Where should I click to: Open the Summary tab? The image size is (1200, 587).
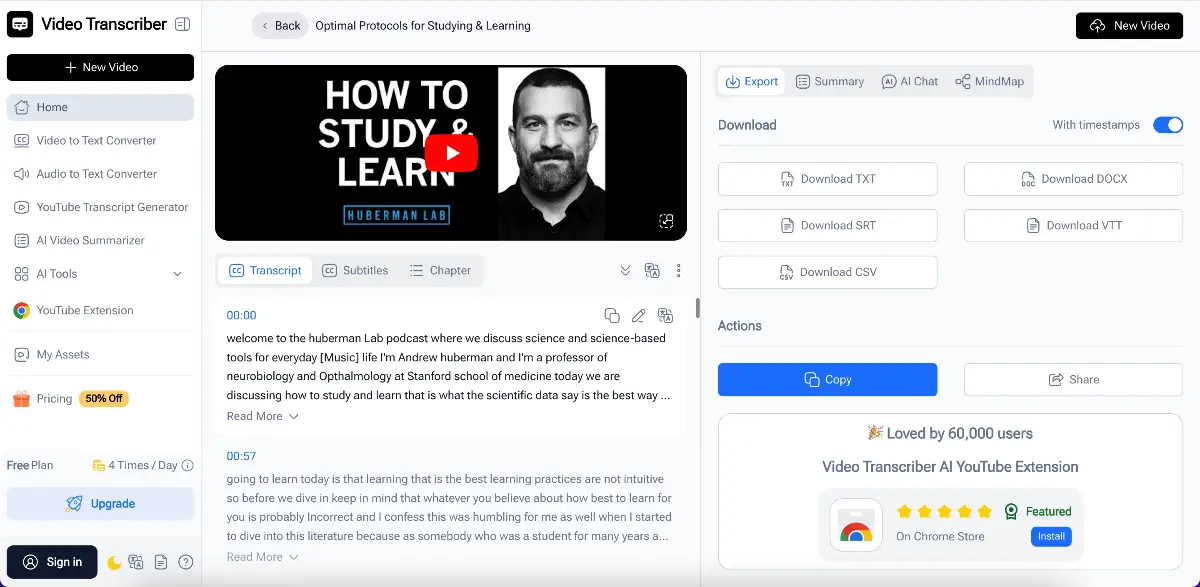(x=830, y=81)
